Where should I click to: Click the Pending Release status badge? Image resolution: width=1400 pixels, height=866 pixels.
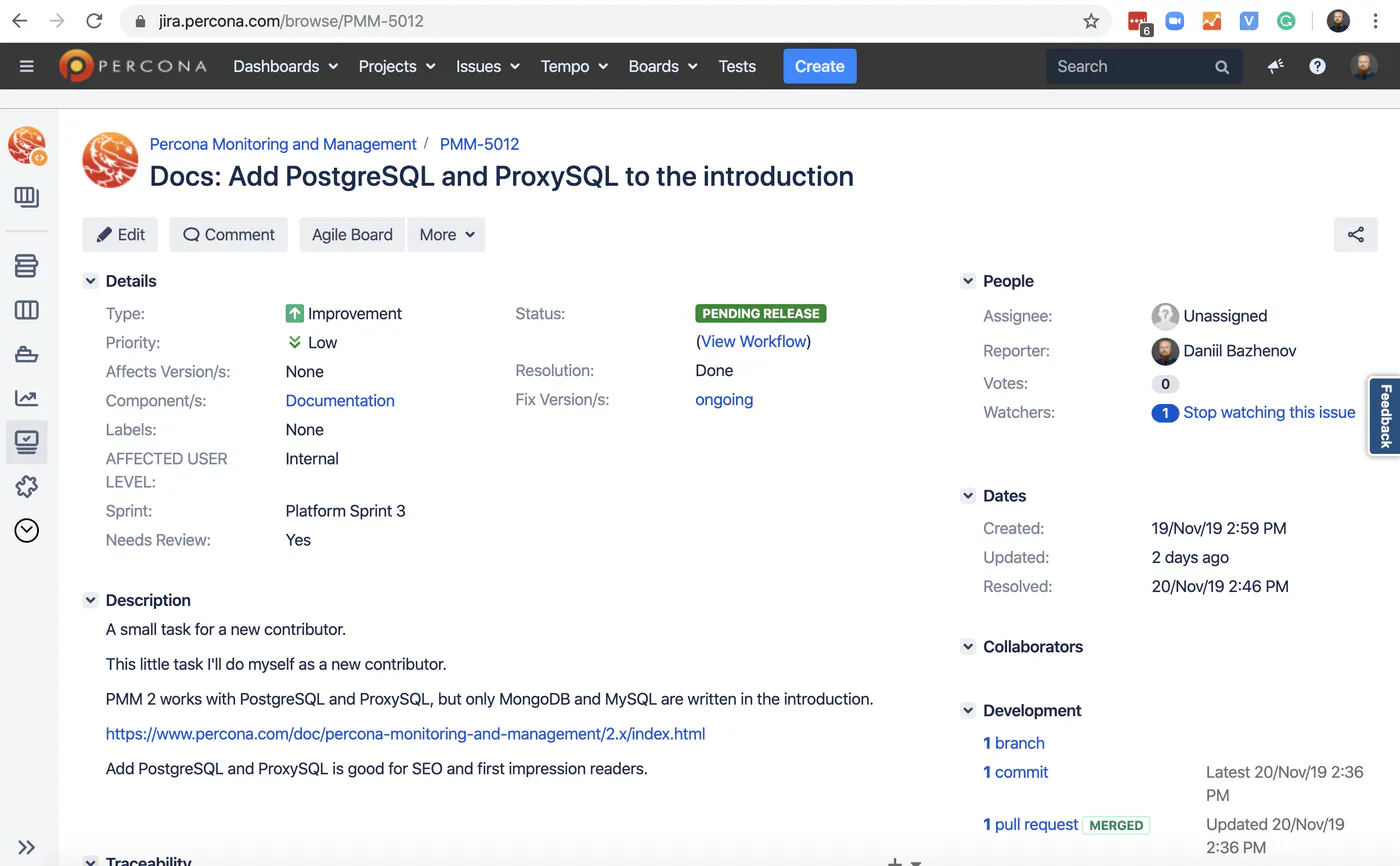pyautogui.click(x=761, y=313)
